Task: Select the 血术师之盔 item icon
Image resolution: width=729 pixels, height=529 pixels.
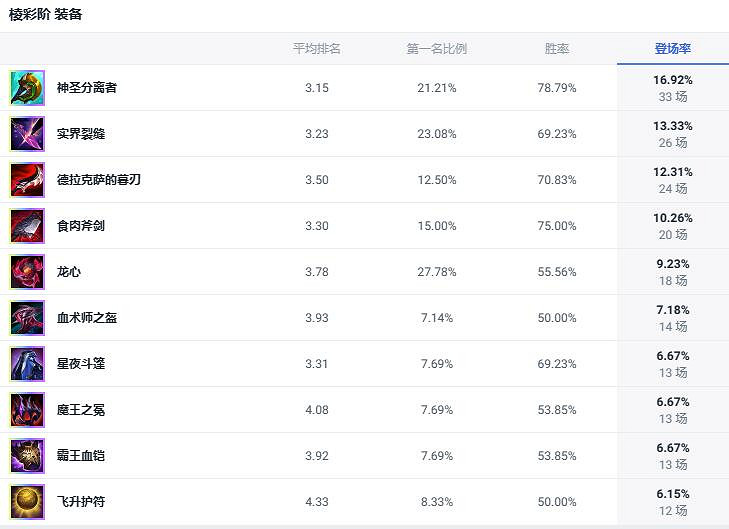Action: (x=27, y=318)
